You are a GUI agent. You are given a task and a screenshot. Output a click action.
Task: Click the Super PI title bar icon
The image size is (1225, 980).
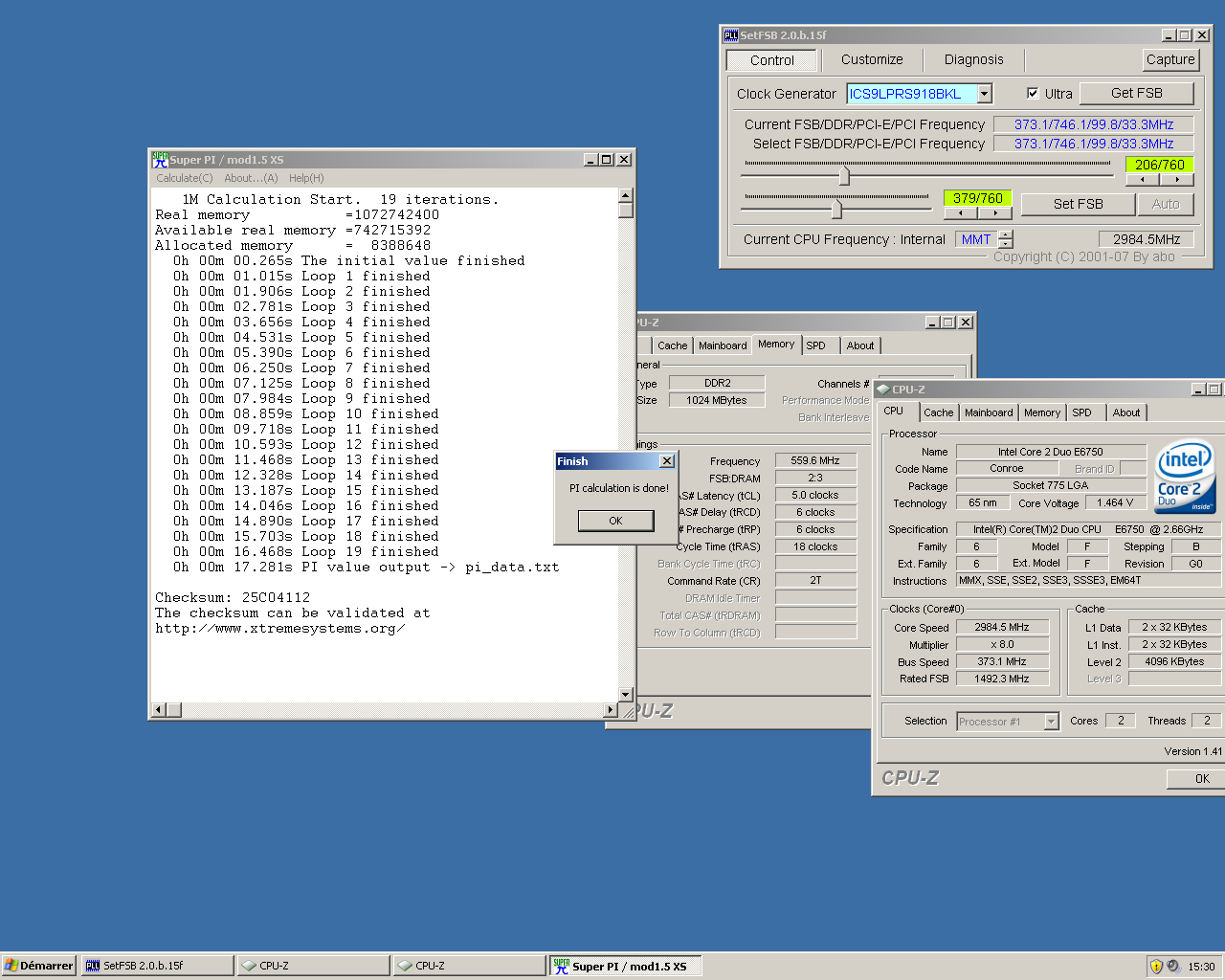point(160,160)
